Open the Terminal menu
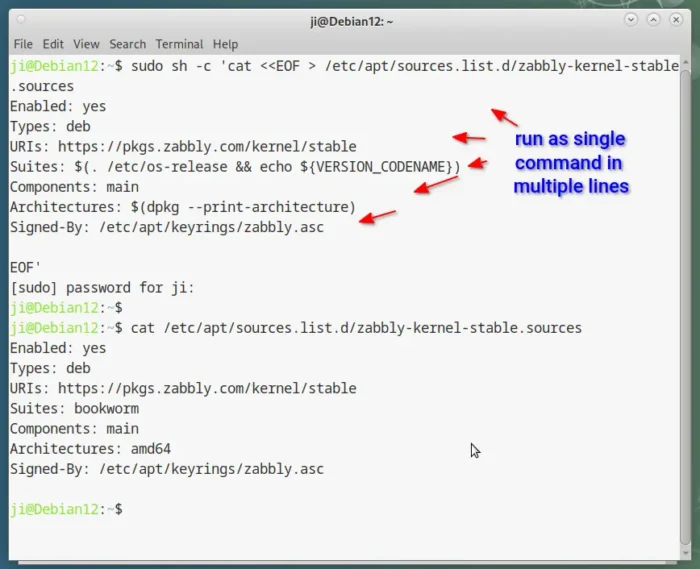This screenshot has height=569, width=700. [x=179, y=44]
